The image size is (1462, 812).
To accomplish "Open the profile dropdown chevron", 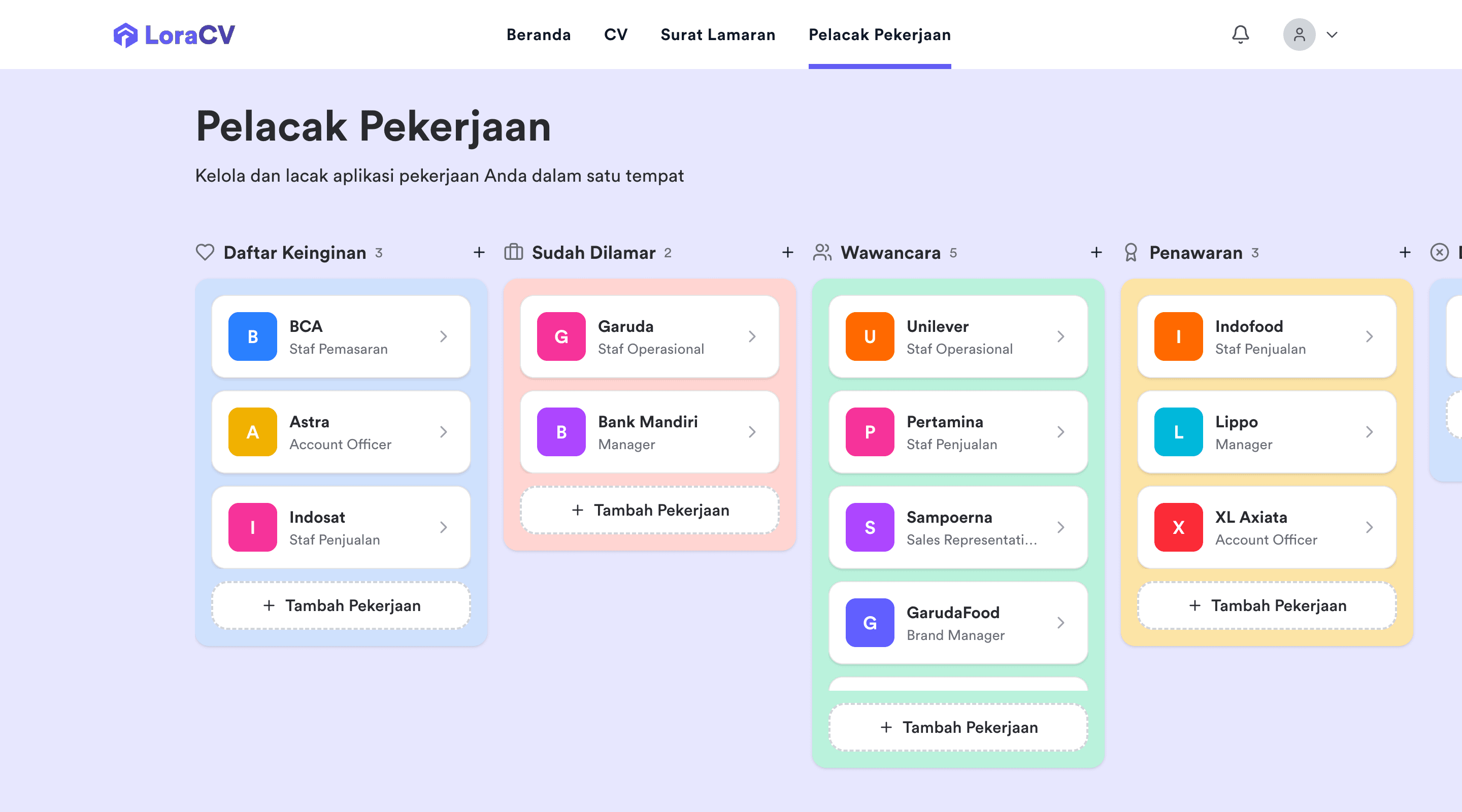I will pyautogui.click(x=1332, y=35).
